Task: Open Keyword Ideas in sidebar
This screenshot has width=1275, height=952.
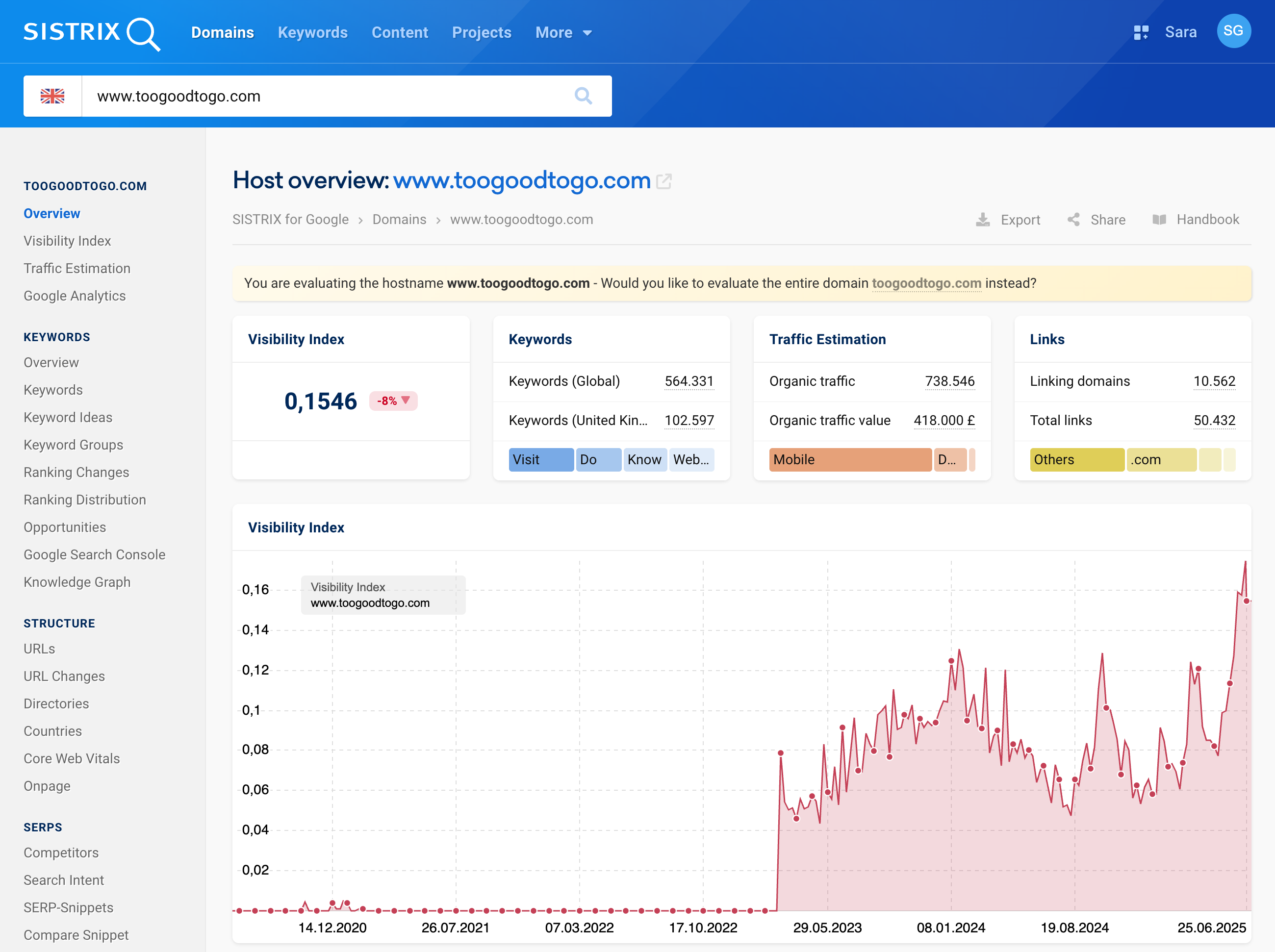Action: tap(68, 417)
